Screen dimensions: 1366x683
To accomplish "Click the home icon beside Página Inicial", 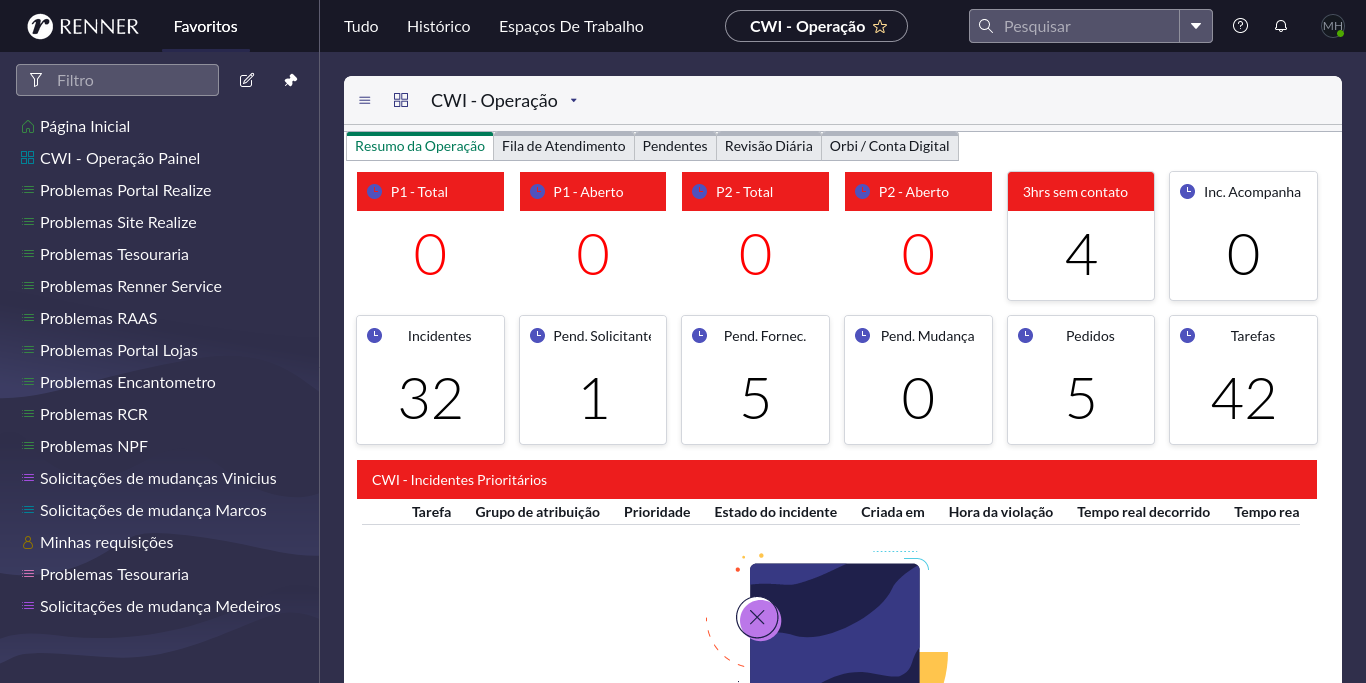I will (x=28, y=127).
